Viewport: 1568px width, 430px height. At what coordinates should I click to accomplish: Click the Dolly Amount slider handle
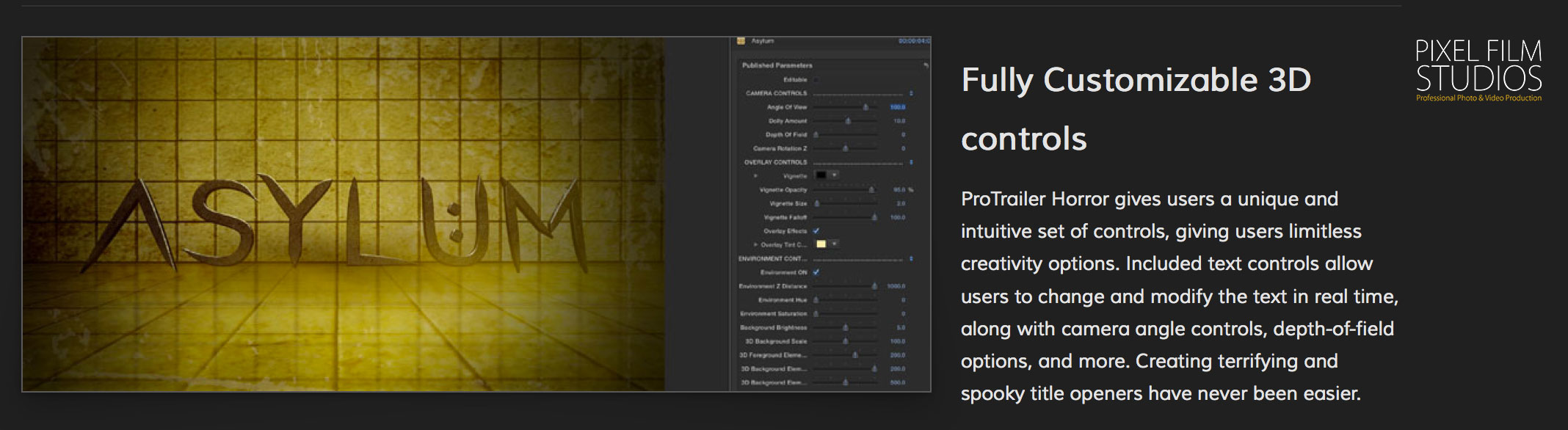coord(849,121)
